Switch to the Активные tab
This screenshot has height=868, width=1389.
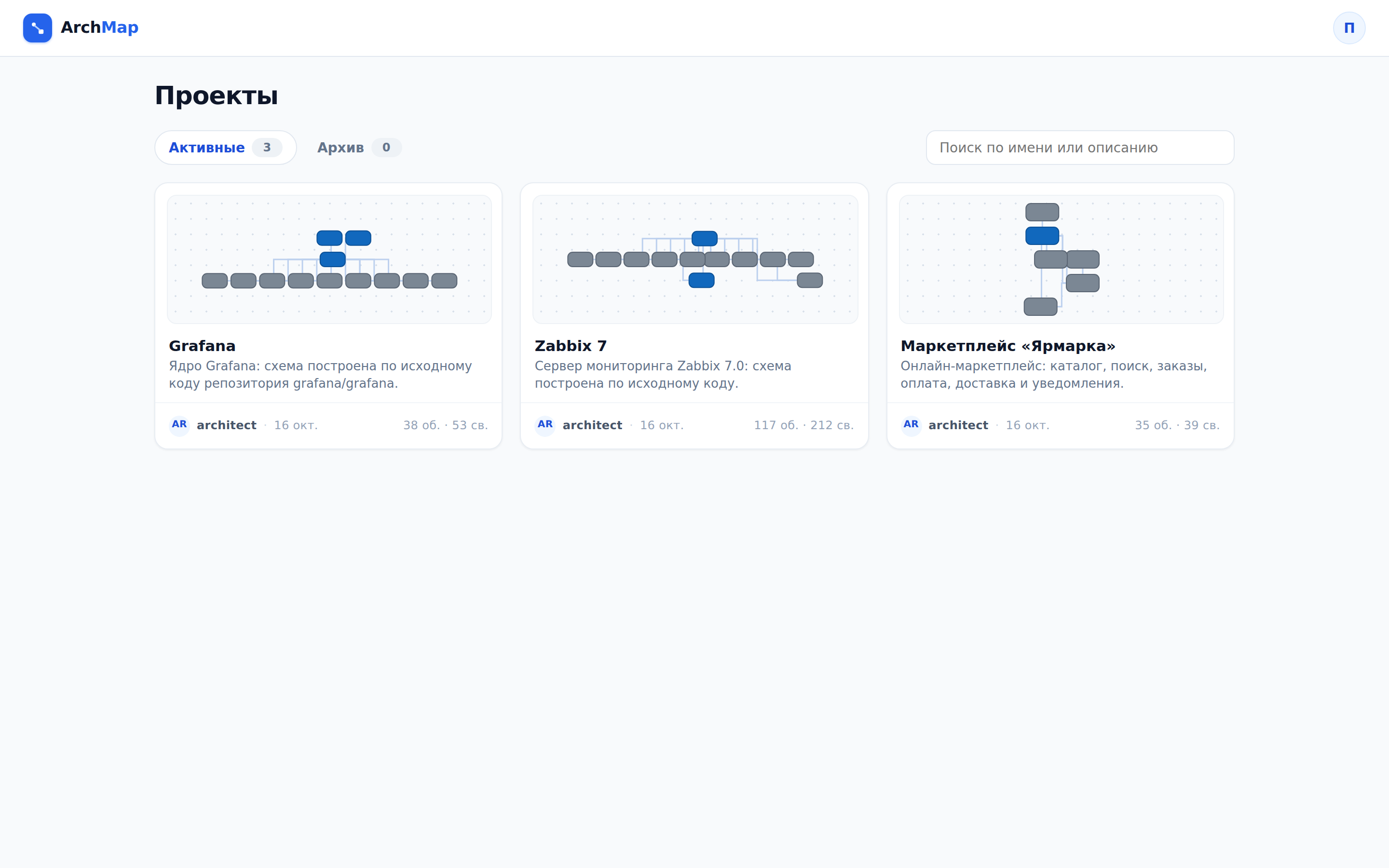click(226, 148)
